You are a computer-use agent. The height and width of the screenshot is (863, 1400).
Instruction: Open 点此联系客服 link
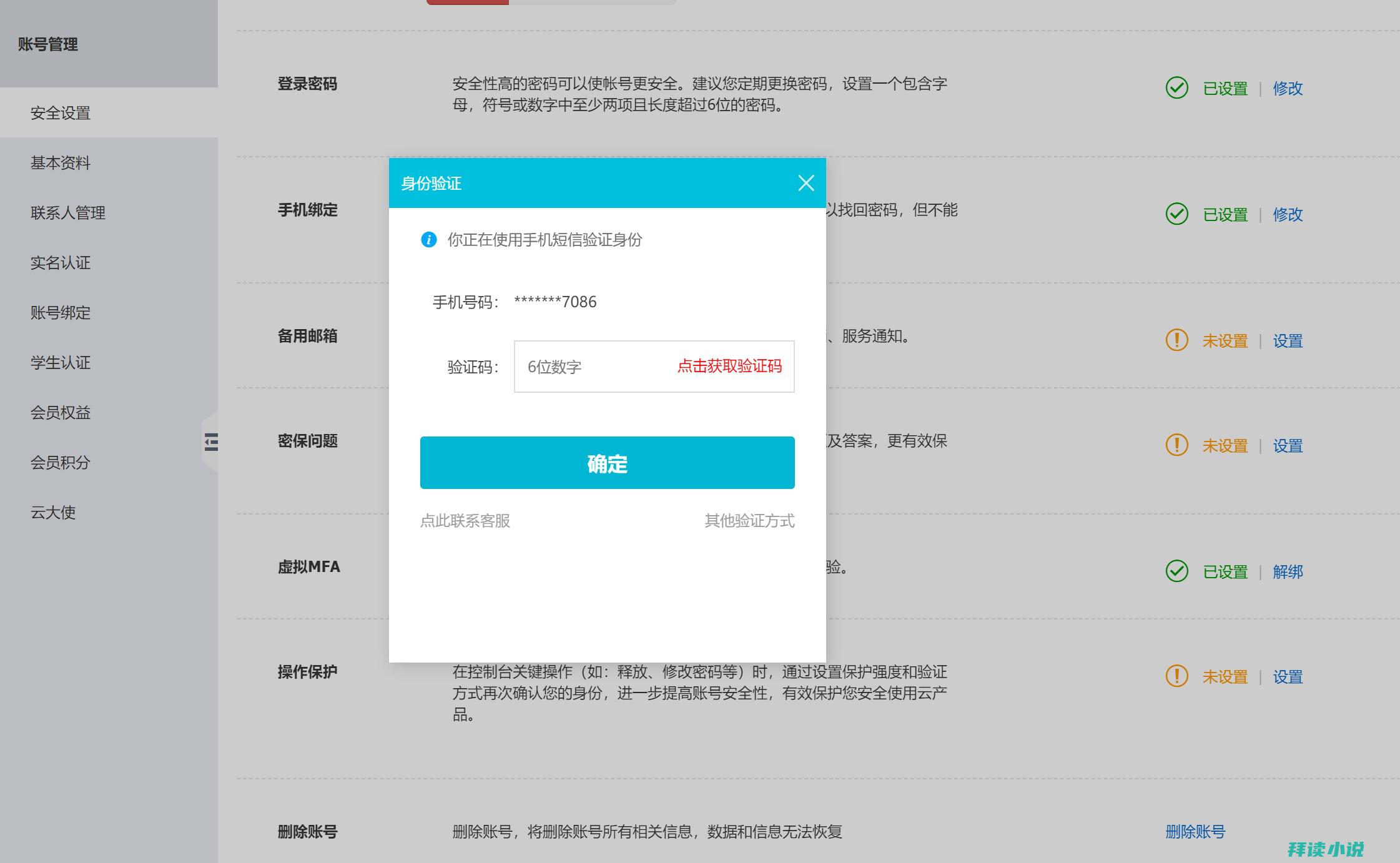(x=465, y=521)
